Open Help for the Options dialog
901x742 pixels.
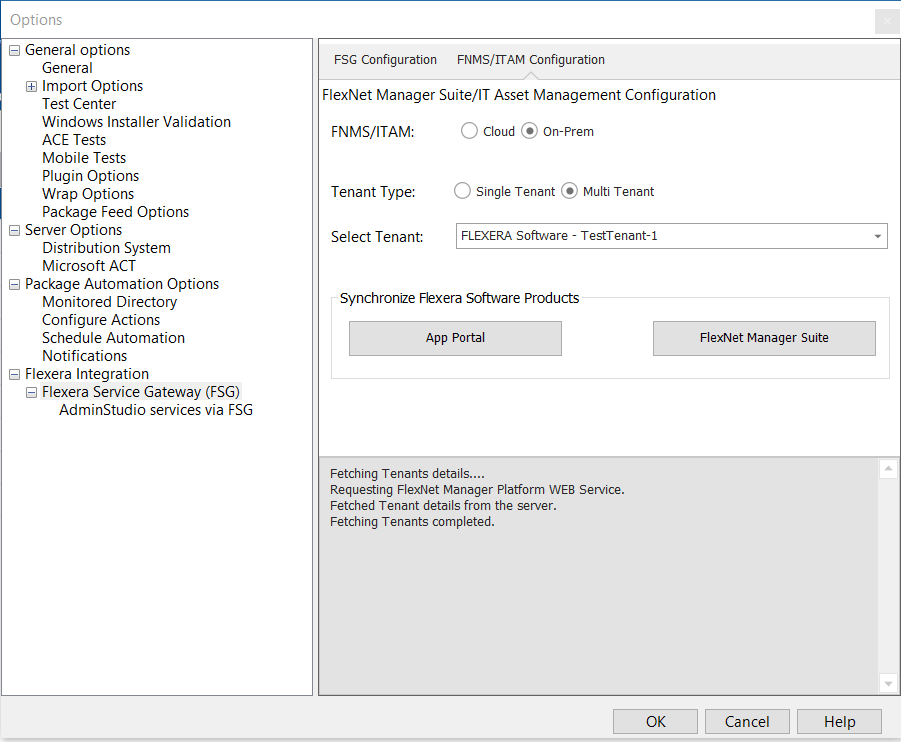pyautogui.click(x=839, y=721)
